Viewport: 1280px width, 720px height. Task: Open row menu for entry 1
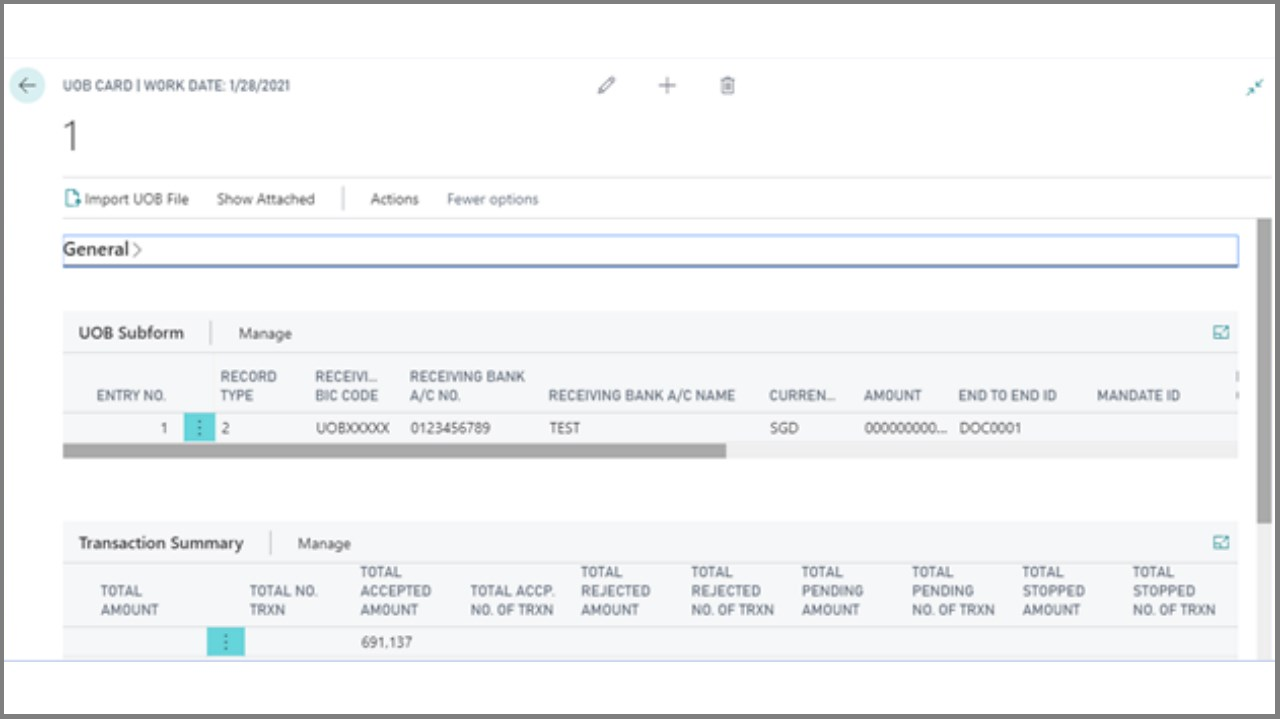pos(200,428)
